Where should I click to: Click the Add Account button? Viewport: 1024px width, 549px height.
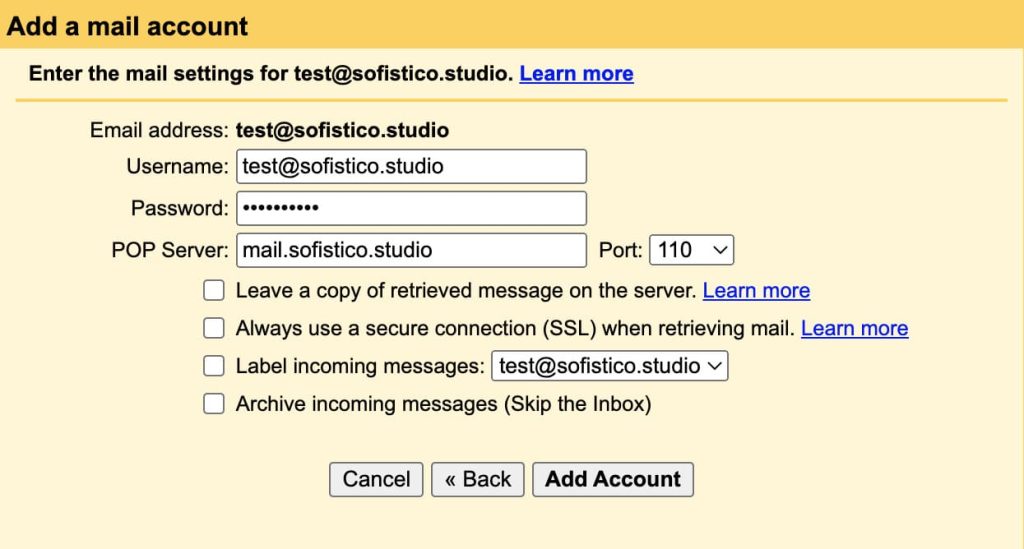tap(612, 479)
